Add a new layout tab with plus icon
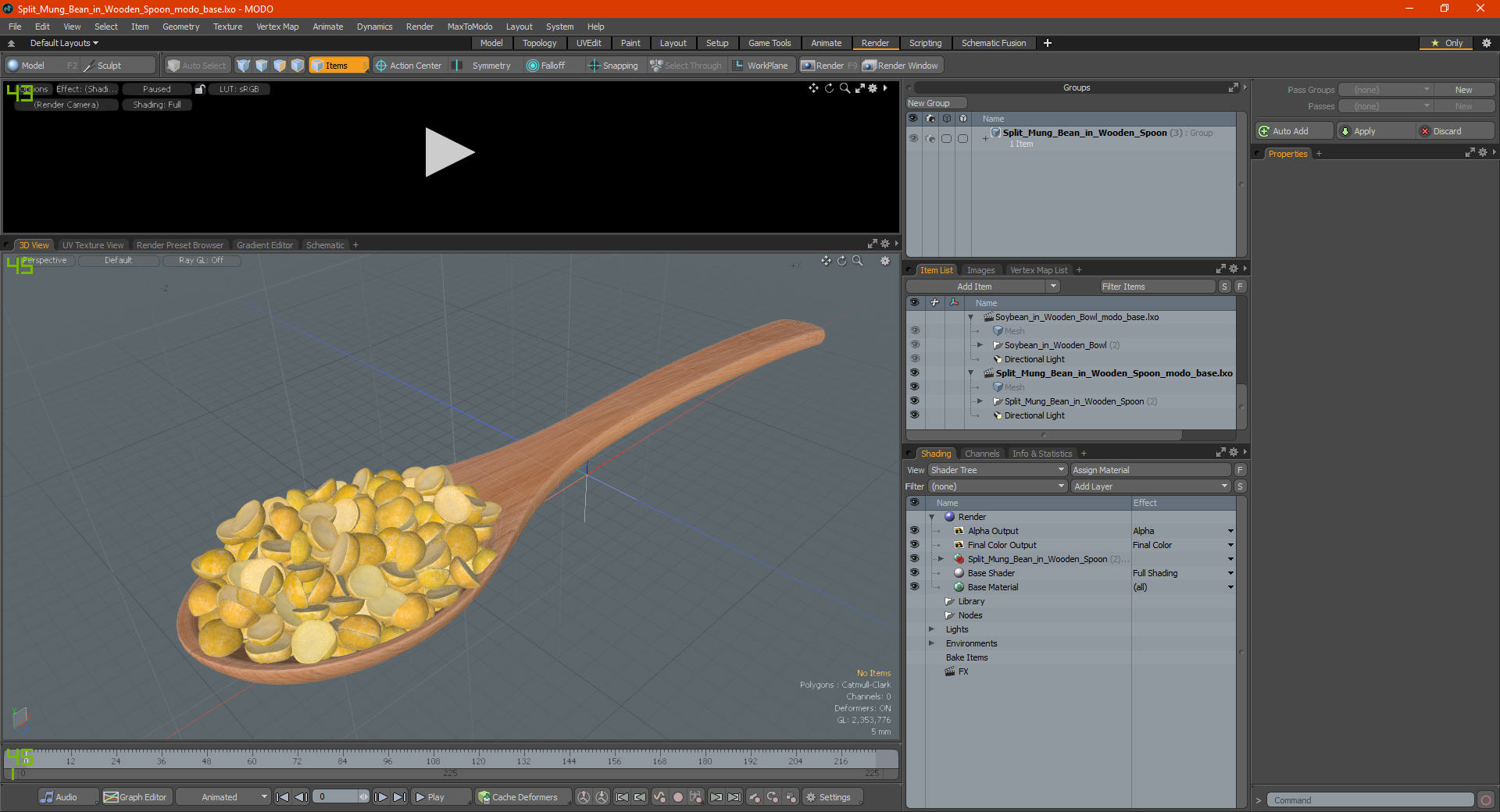 click(x=1048, y=43)
